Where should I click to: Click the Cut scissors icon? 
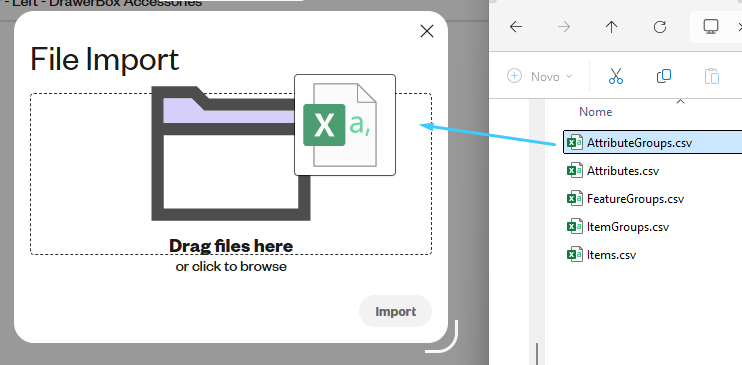pyautogui.click(x=616, y=76)
